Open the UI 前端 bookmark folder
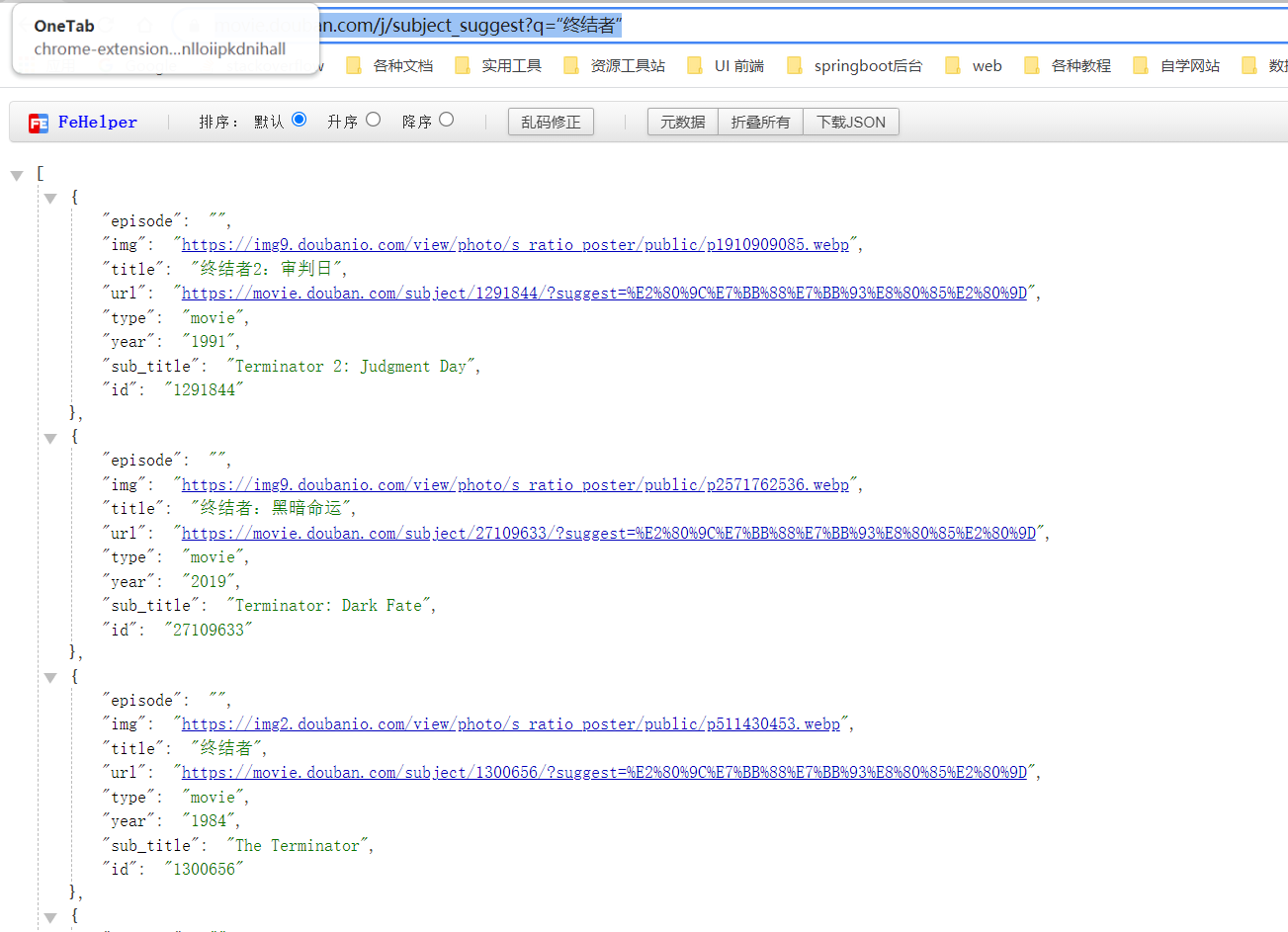Screen dimensions: 1288x932 [727, 66]
